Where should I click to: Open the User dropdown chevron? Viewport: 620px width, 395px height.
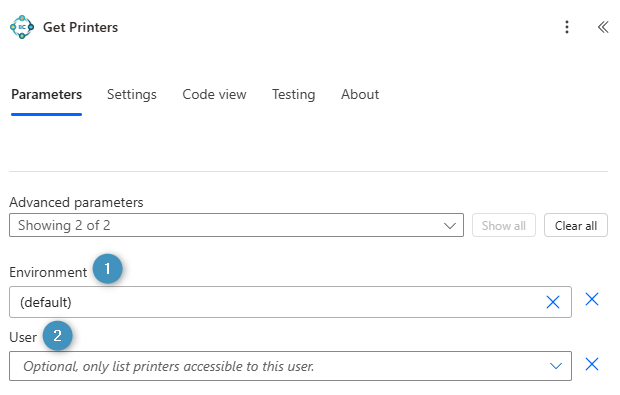[x=556, y=366]
